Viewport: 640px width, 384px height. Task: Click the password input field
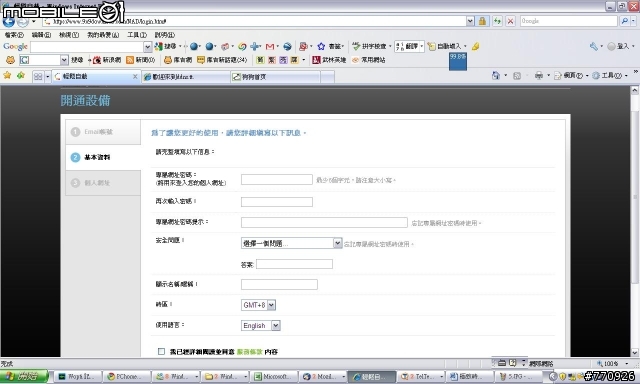click(277, 180)
